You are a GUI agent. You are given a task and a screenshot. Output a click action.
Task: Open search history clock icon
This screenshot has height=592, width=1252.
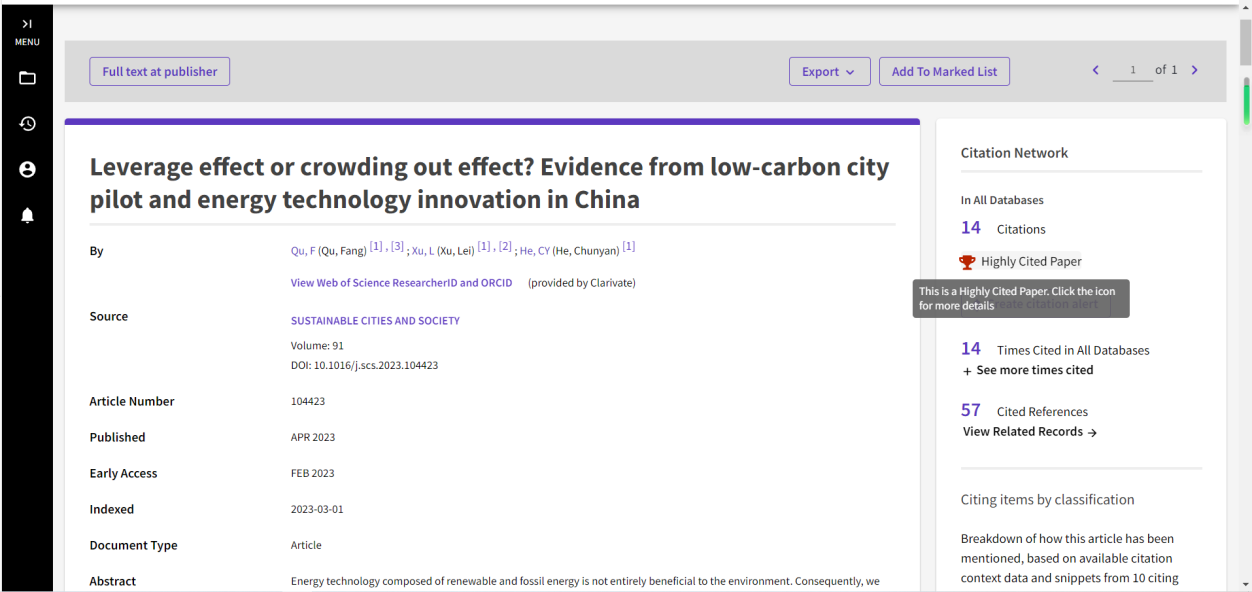pyautogui.click(x=27, y=124)
